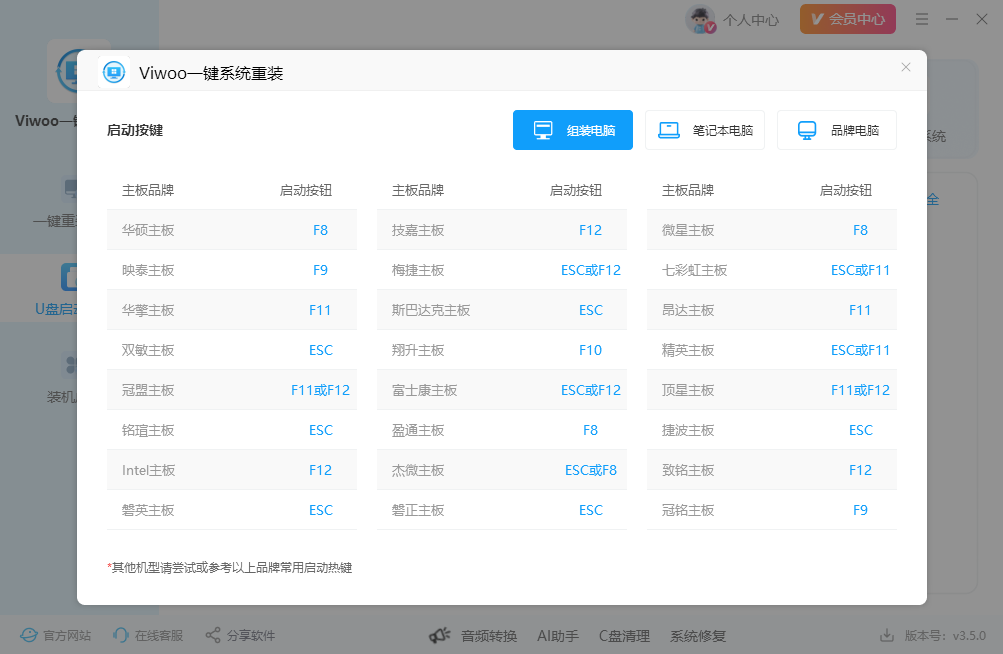This screenshot has width=1003, height=654.
Task: Click 双敏主板 row
Action: tap(232, 350)
